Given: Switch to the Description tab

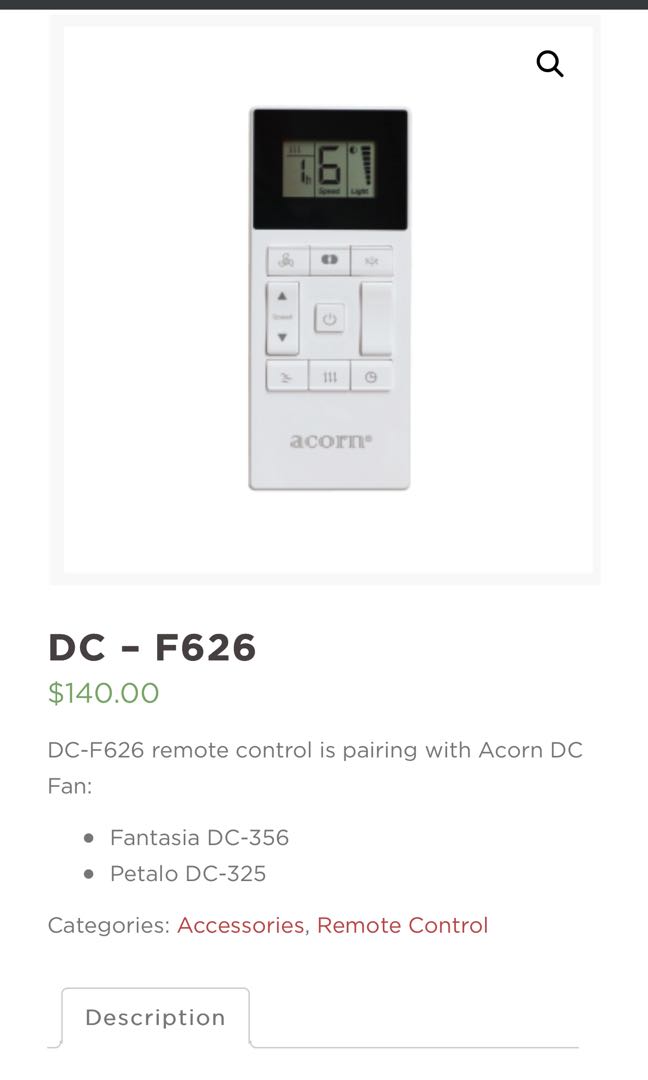Looking at the screenshot, I should tap(155, 1017).
